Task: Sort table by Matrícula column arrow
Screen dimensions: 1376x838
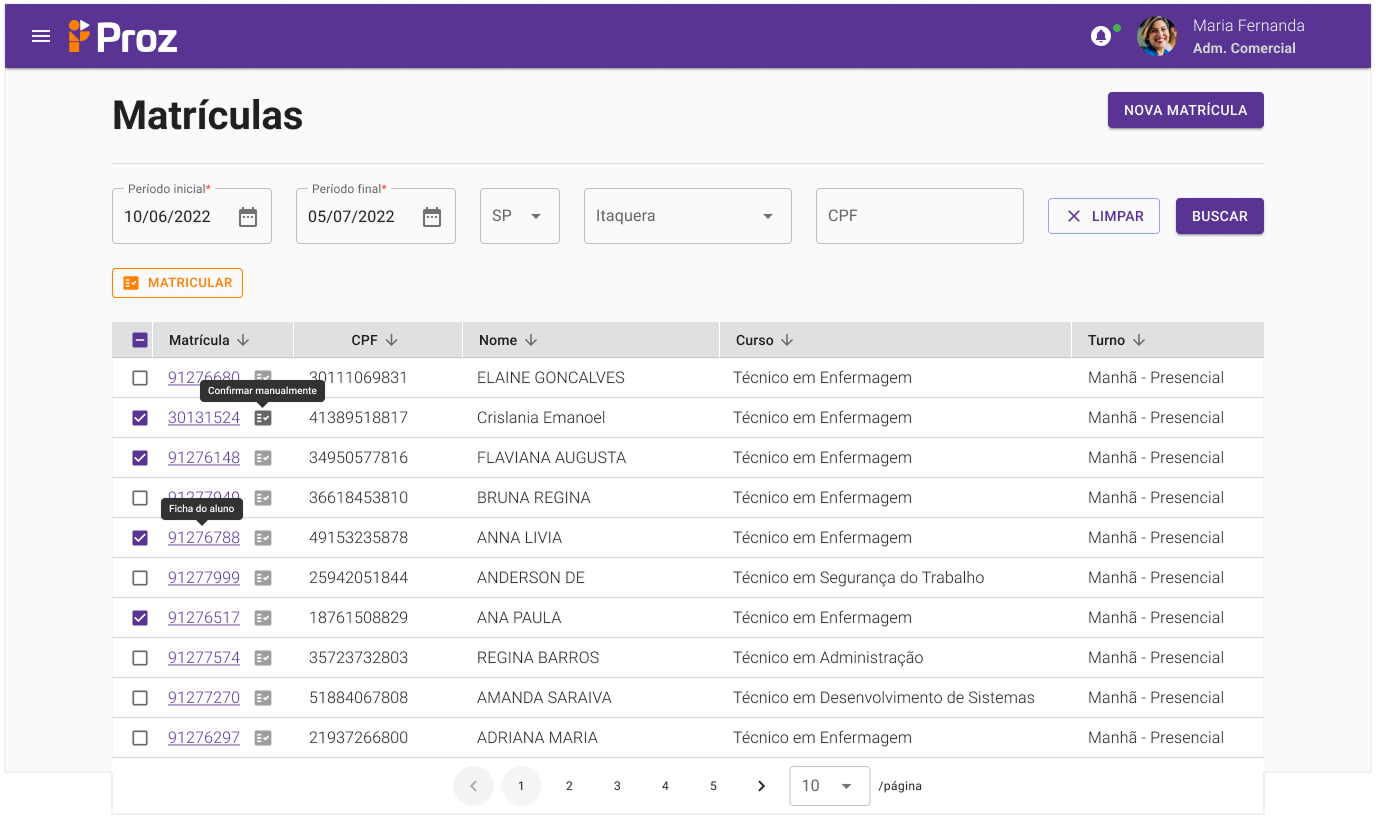Action: tap(243, 340)
